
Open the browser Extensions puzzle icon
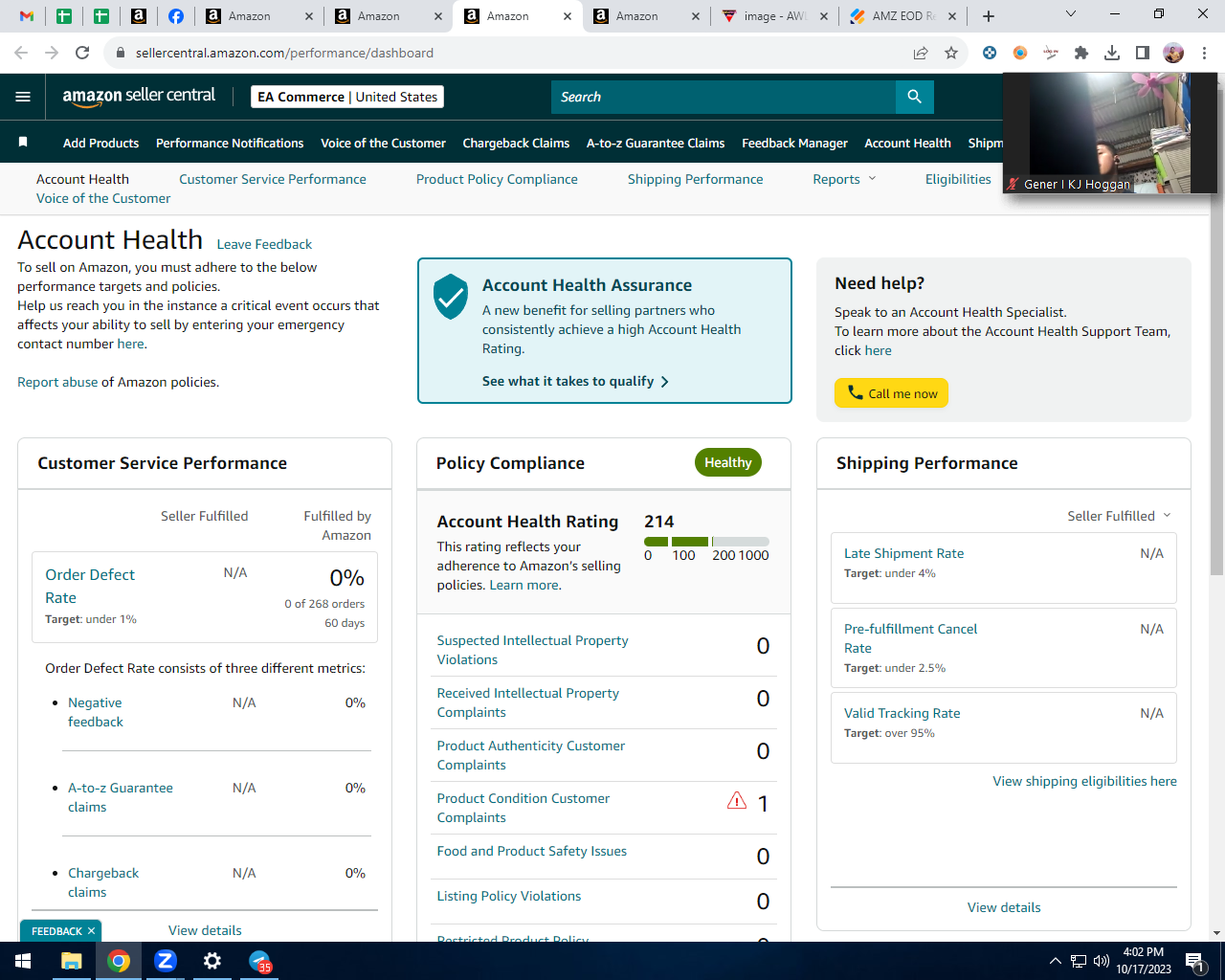point(1081,53)
